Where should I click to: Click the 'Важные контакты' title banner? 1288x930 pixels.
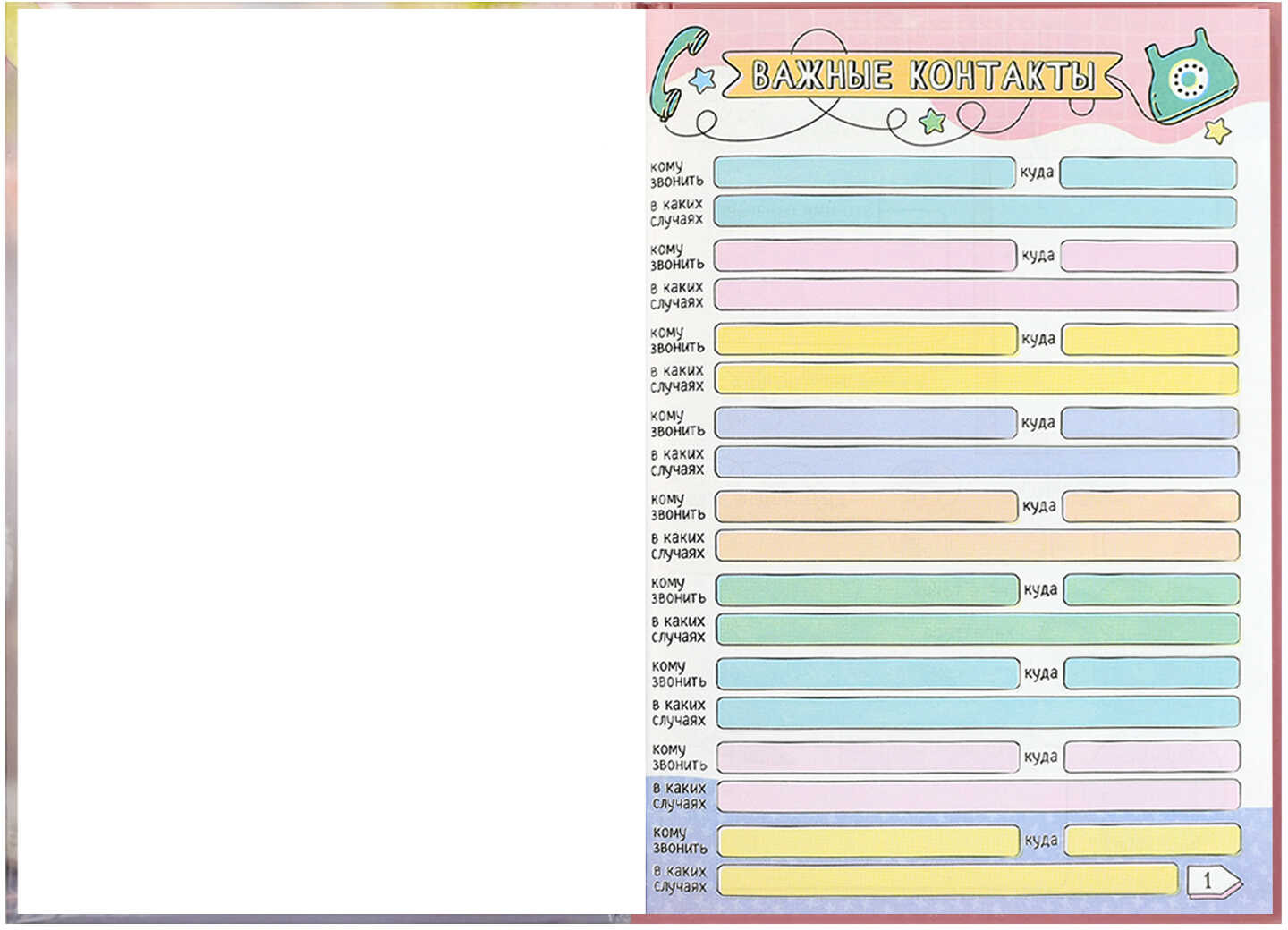point(921,76)
